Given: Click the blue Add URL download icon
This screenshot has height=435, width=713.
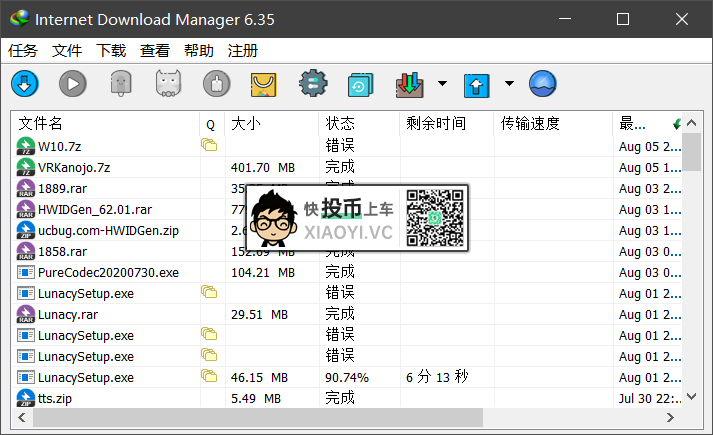Looking at the screenshot, I should click(x=25, y=83).
